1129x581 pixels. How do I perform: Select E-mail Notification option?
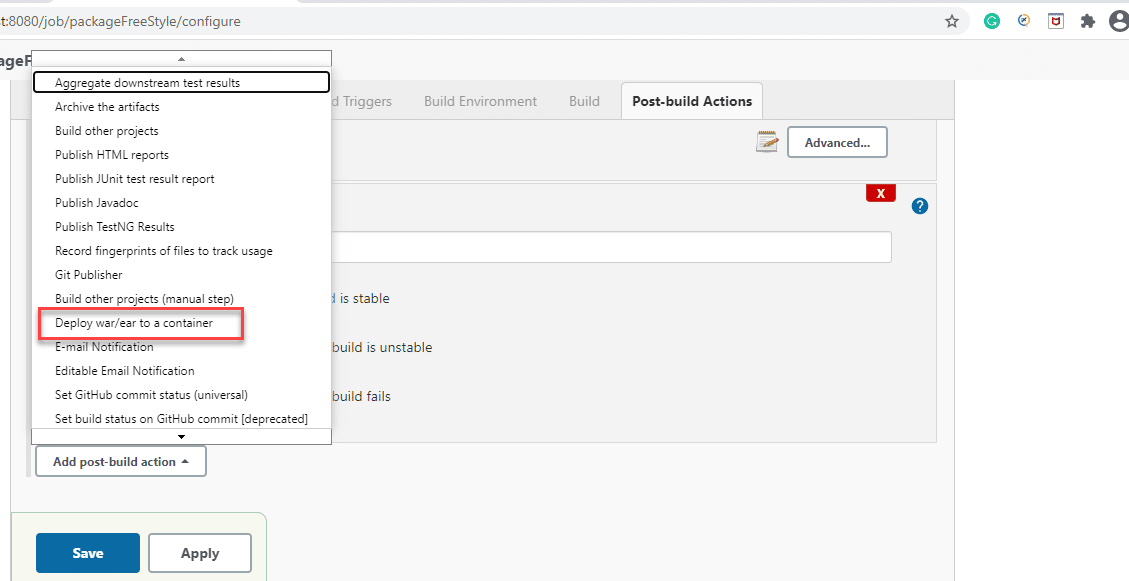[x=181, y=347]
